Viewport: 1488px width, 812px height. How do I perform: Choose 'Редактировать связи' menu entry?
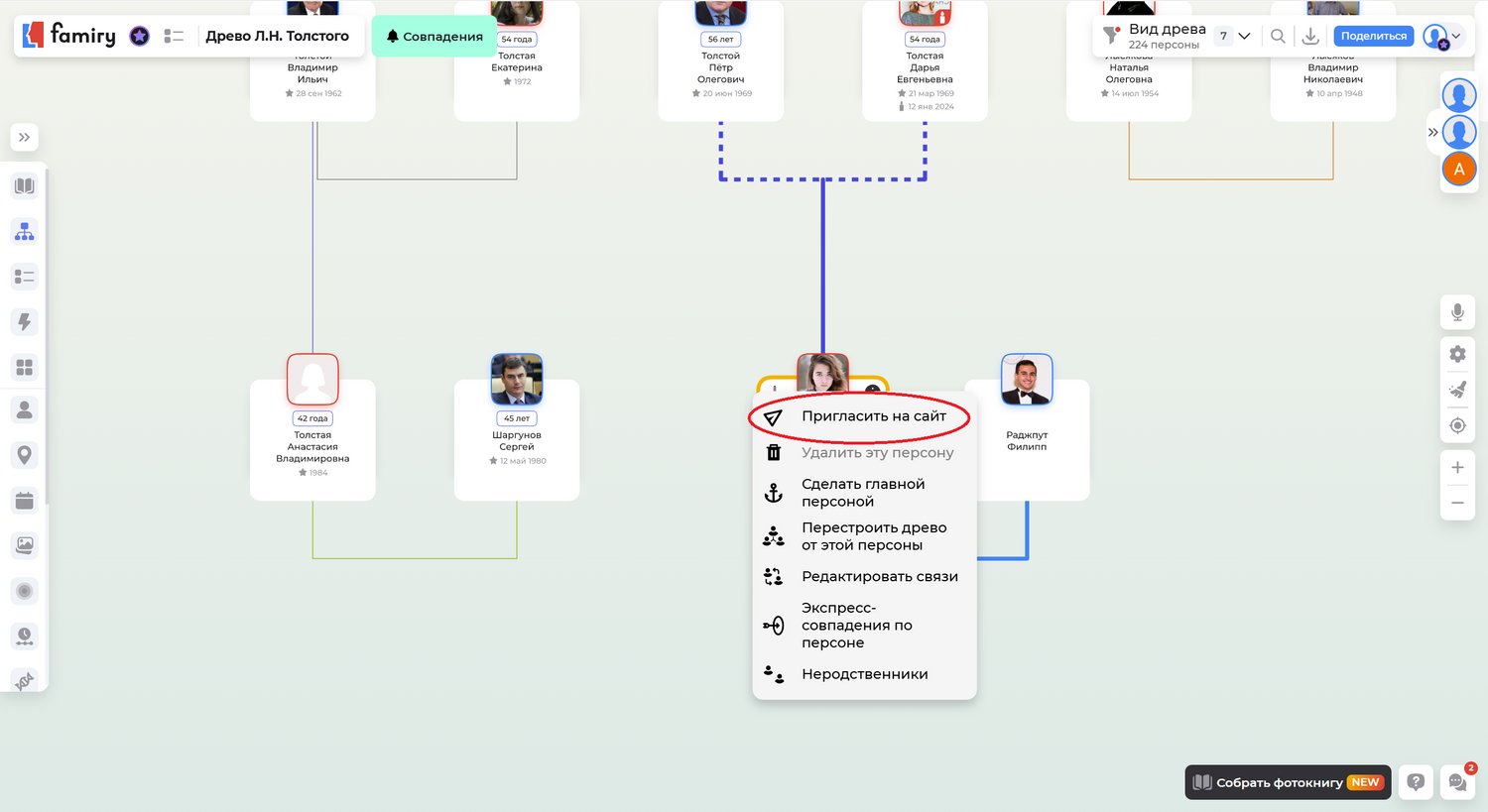[x=879, y=576]
